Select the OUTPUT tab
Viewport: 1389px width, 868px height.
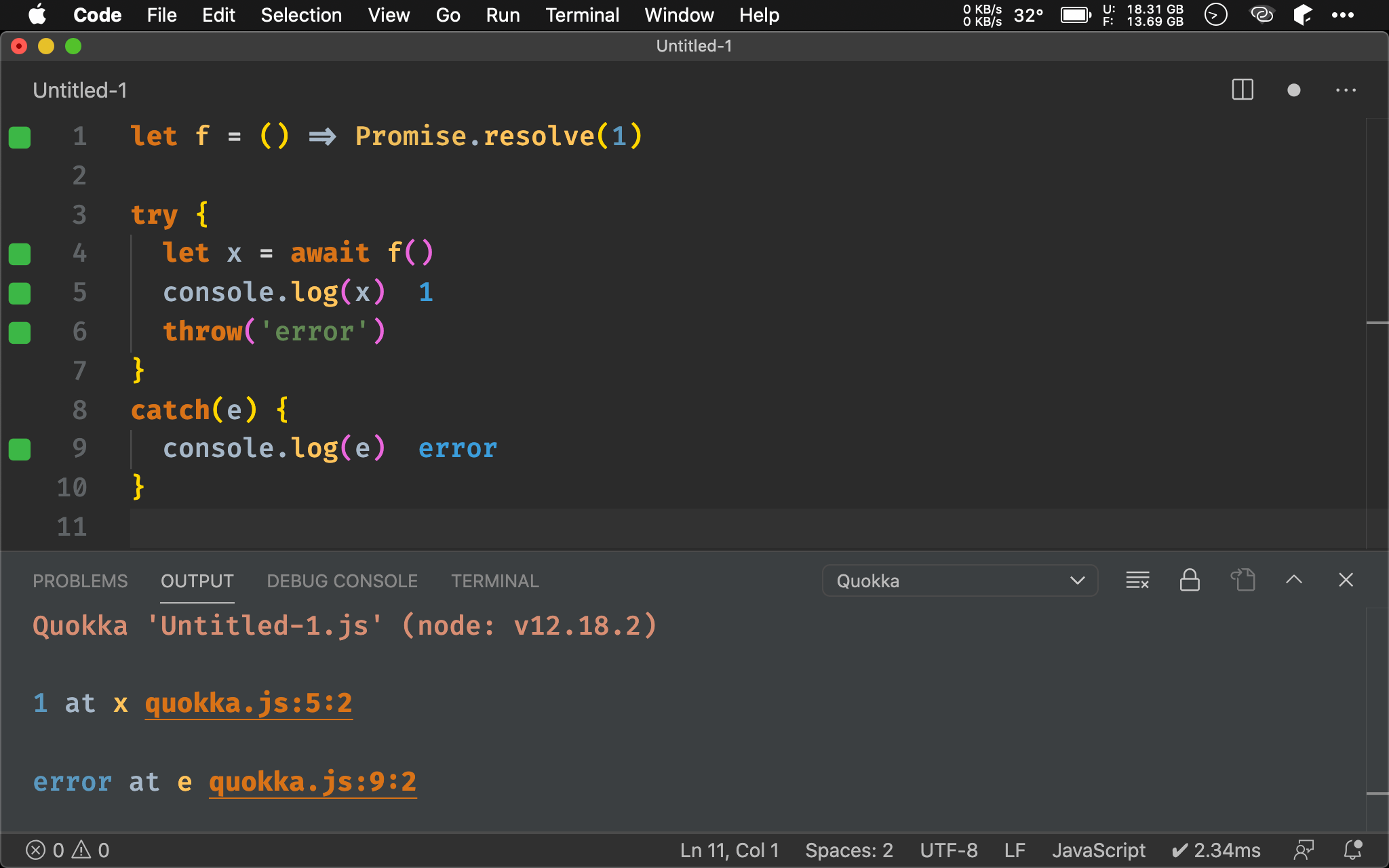(x=197, y=581)
